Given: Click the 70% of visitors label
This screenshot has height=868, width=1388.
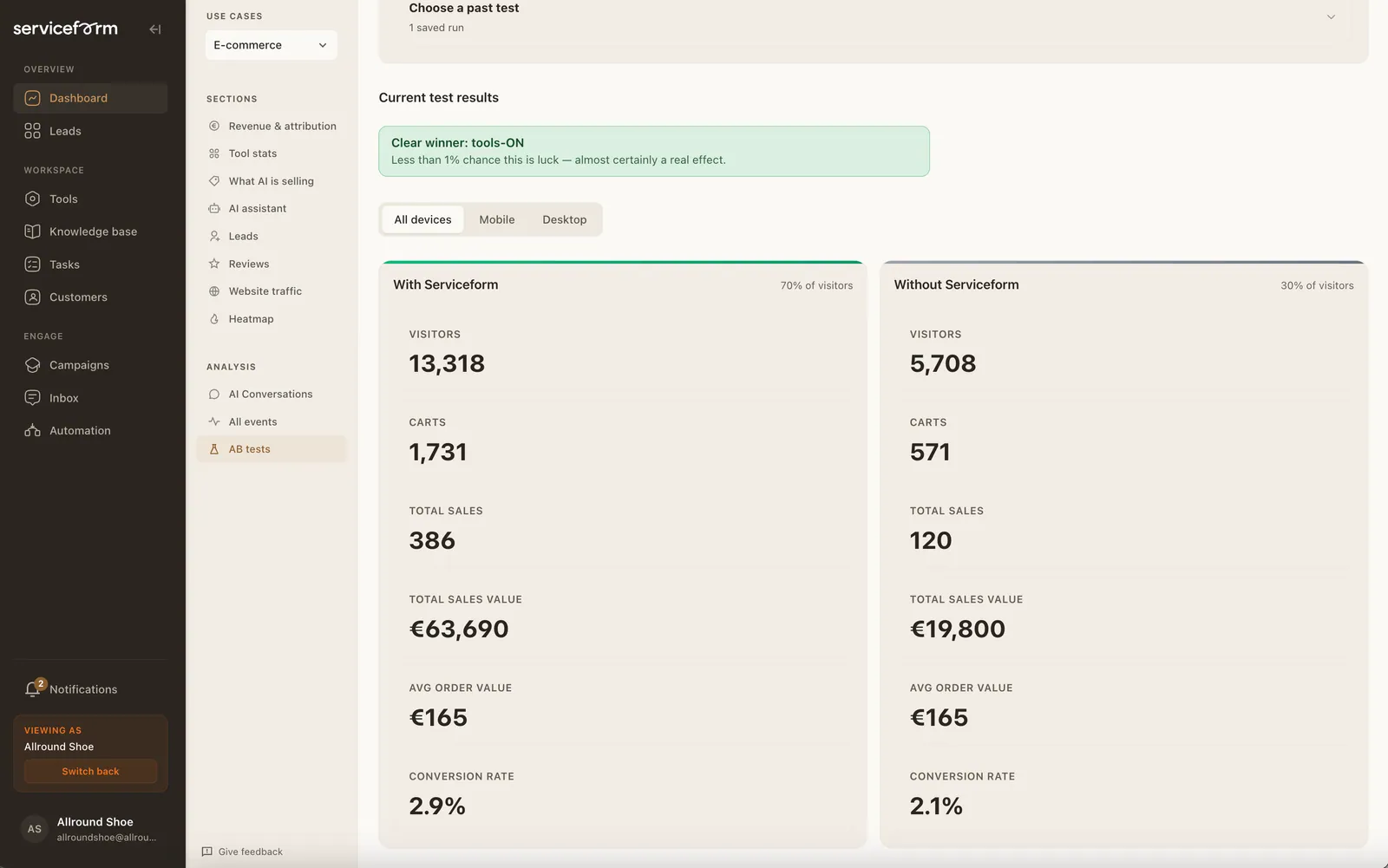Looking at the screenshot, I should (x=816, y=285).
